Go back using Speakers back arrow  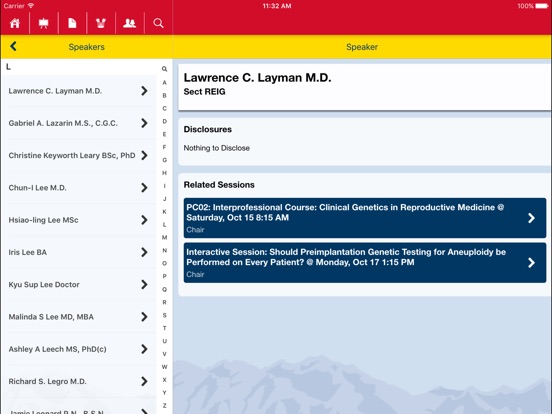click(13, 46)
